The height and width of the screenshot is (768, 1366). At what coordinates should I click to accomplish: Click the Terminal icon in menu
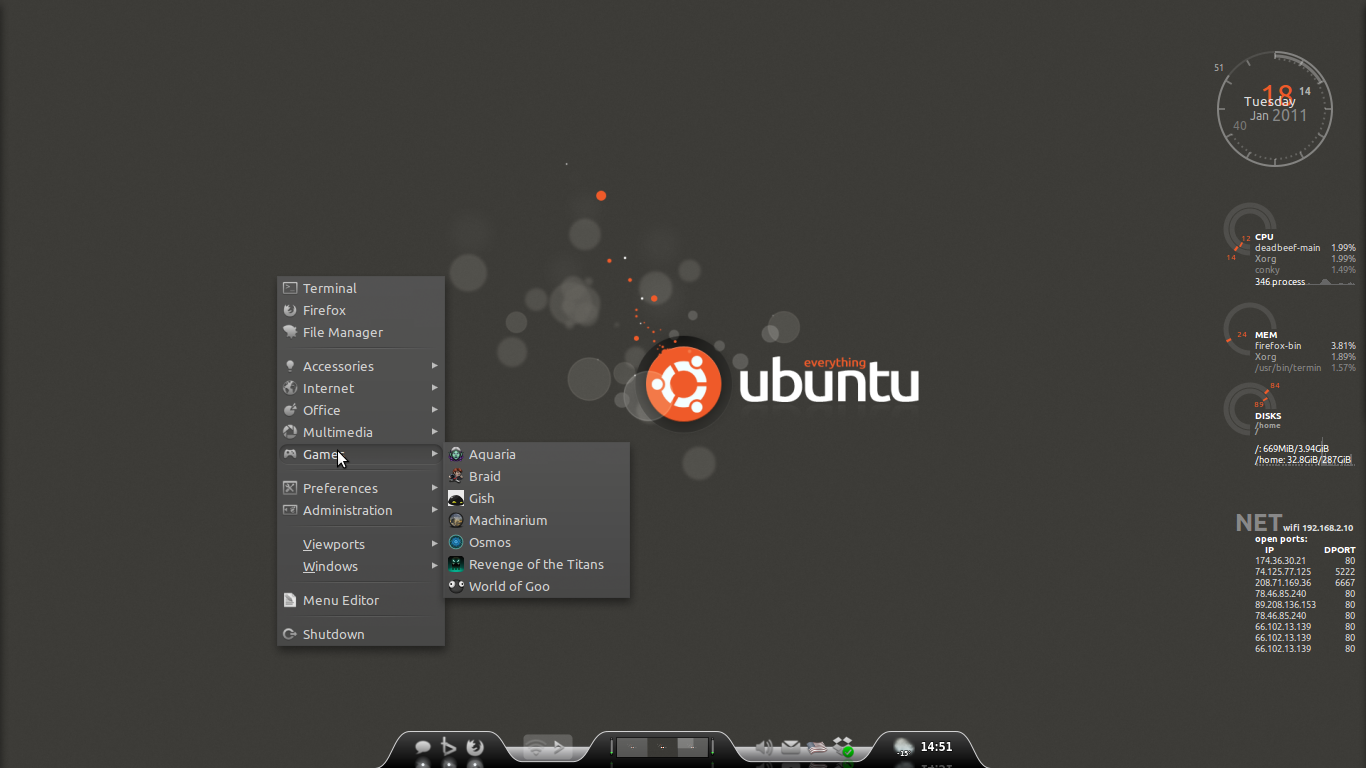(x=290, y=288)
